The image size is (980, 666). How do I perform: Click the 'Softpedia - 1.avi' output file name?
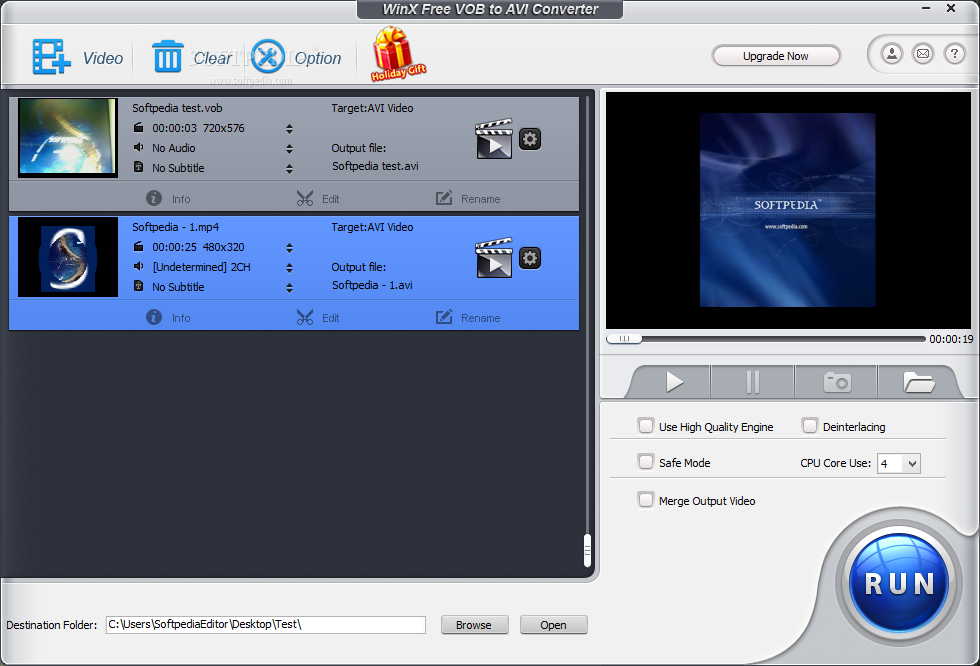372,285
